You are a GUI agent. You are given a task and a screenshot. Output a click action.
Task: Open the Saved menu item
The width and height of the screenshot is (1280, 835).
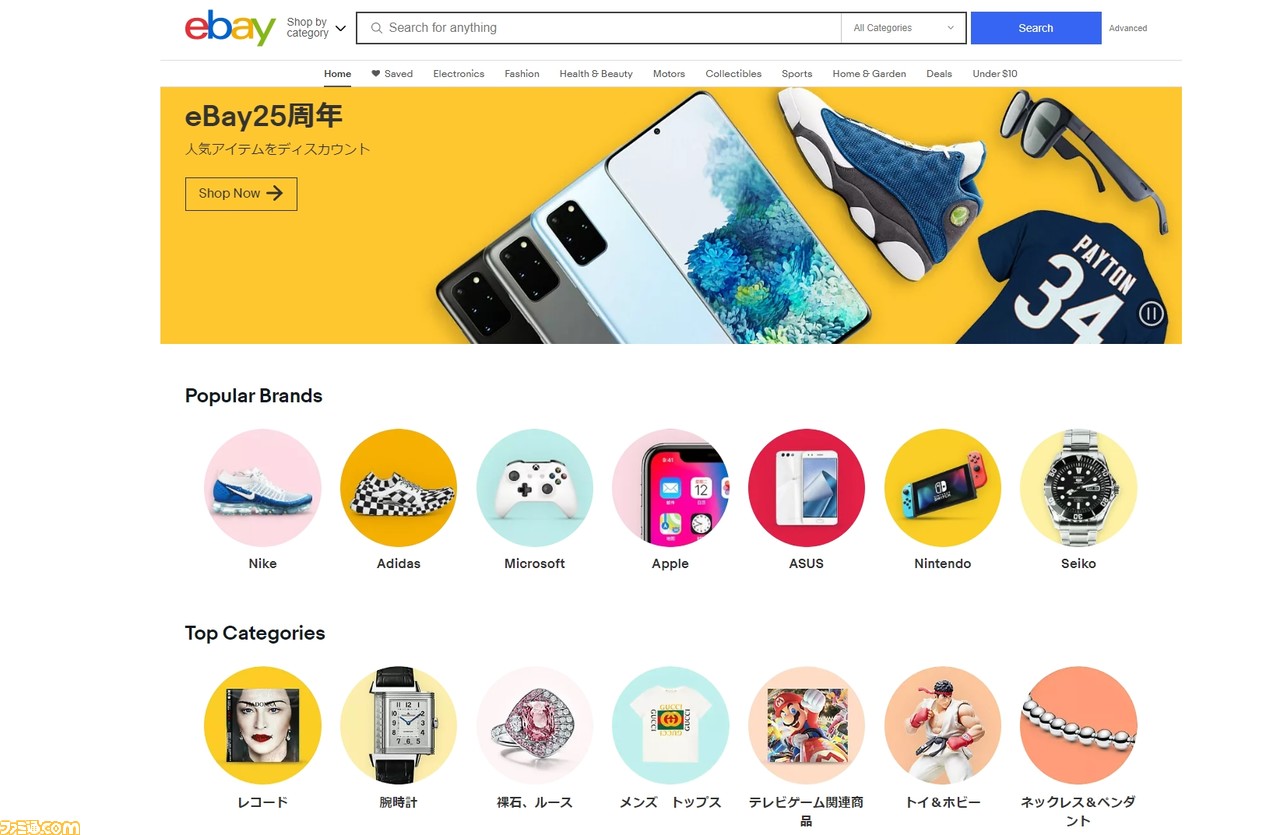(x=392, y=74)
